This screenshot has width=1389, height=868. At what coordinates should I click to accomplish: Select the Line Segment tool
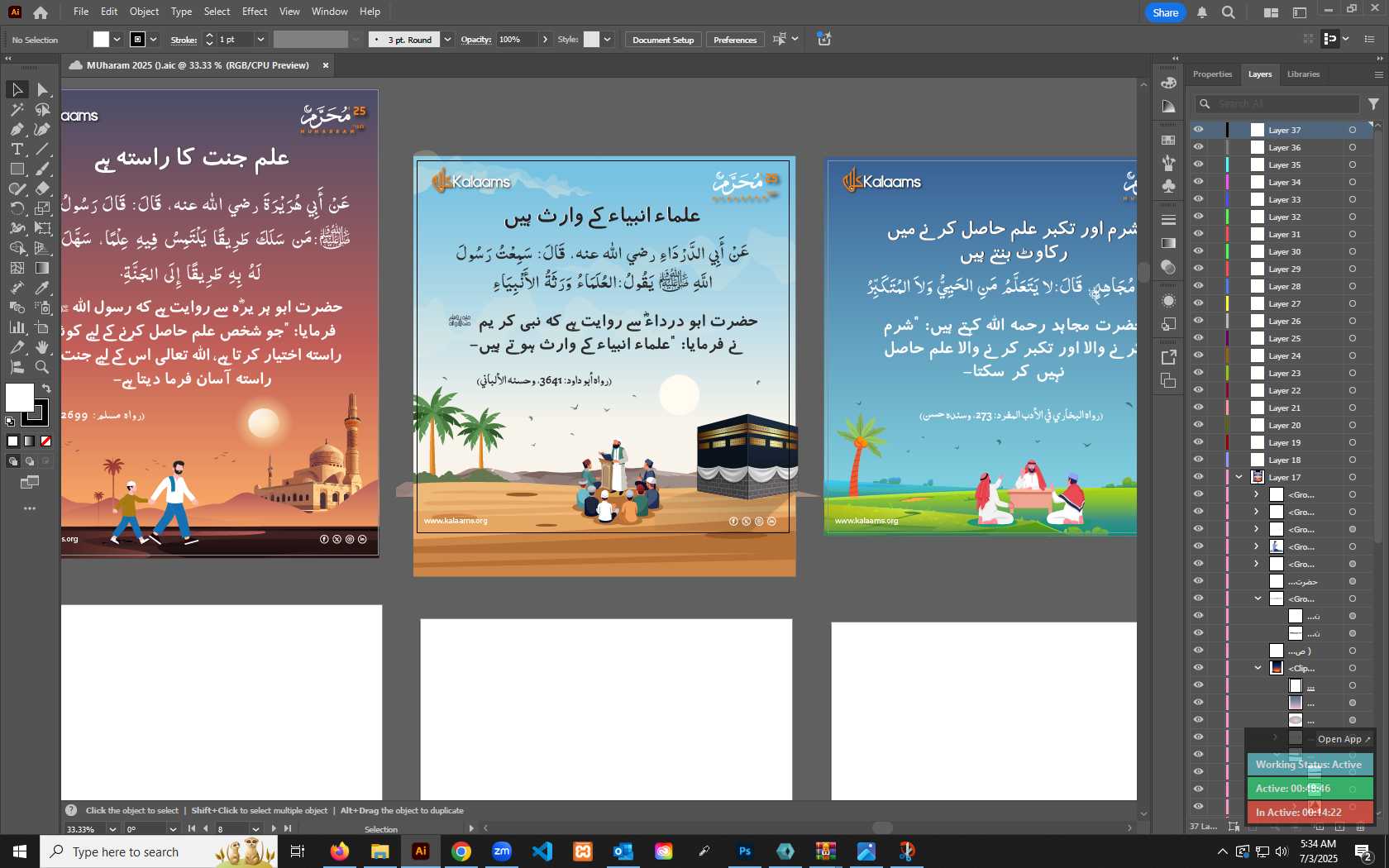[x=42, y=149]
